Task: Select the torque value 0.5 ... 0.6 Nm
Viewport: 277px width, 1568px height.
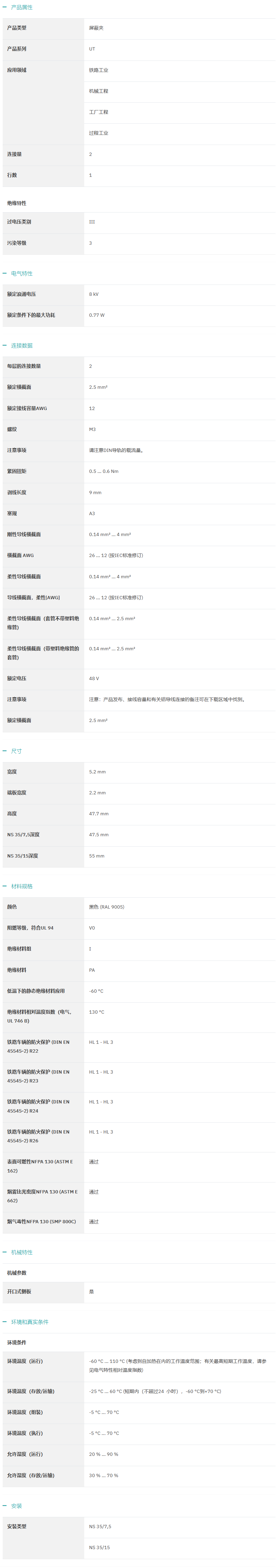Action: 104,471
